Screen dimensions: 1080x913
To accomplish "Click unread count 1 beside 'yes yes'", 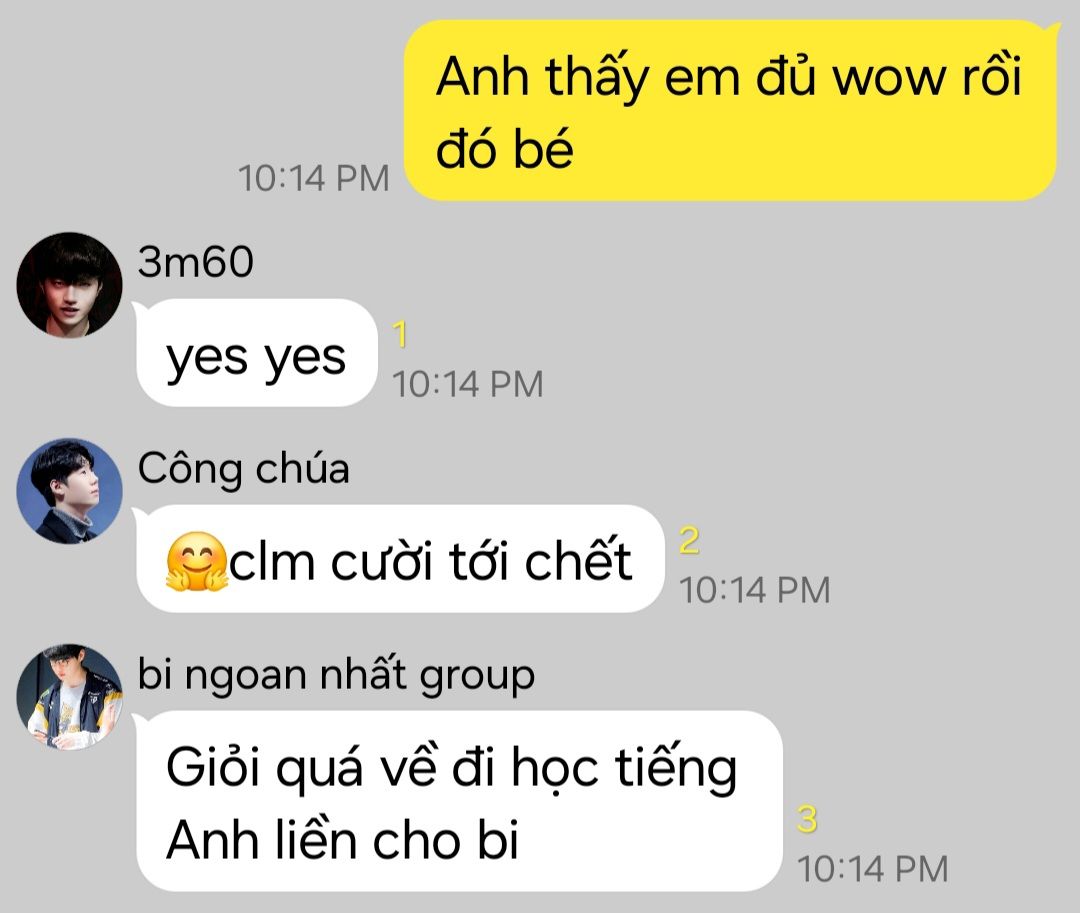I will tap(401, 335).
